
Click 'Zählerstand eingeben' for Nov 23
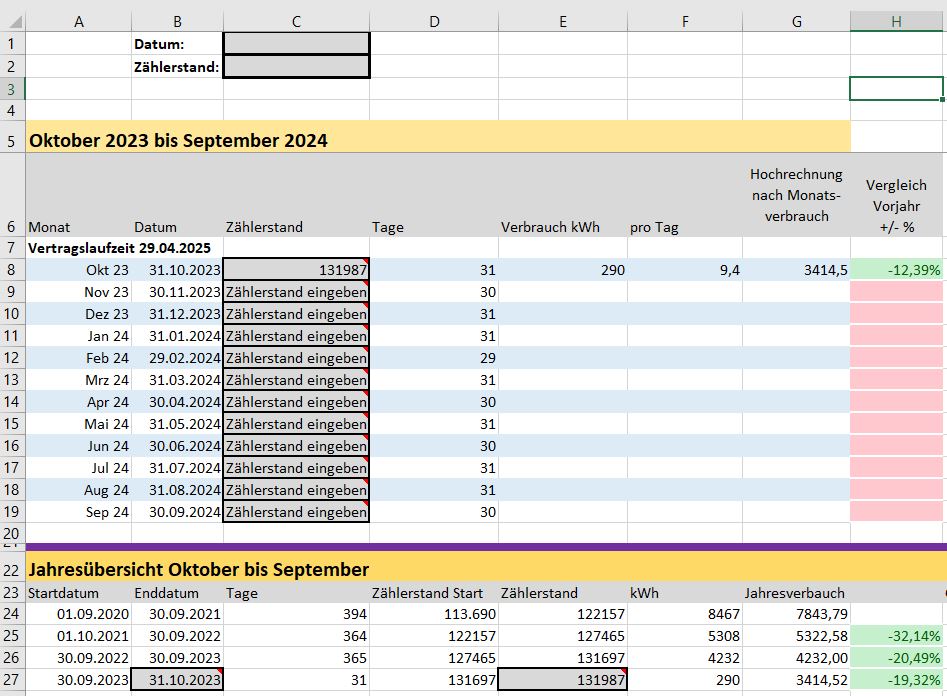point(297,292)
